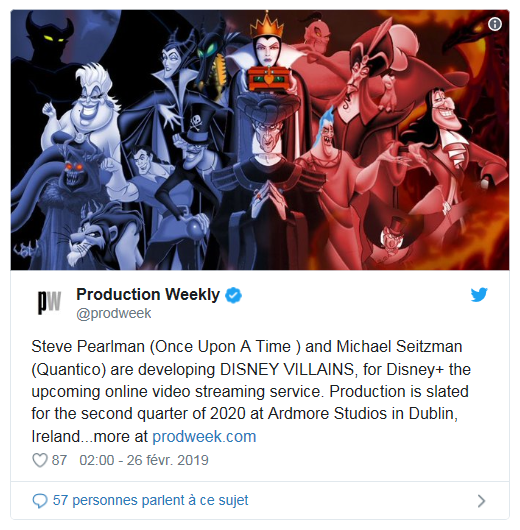Expand conversation with the right chevron
This screenshot has width=520, height=530.
481,501
